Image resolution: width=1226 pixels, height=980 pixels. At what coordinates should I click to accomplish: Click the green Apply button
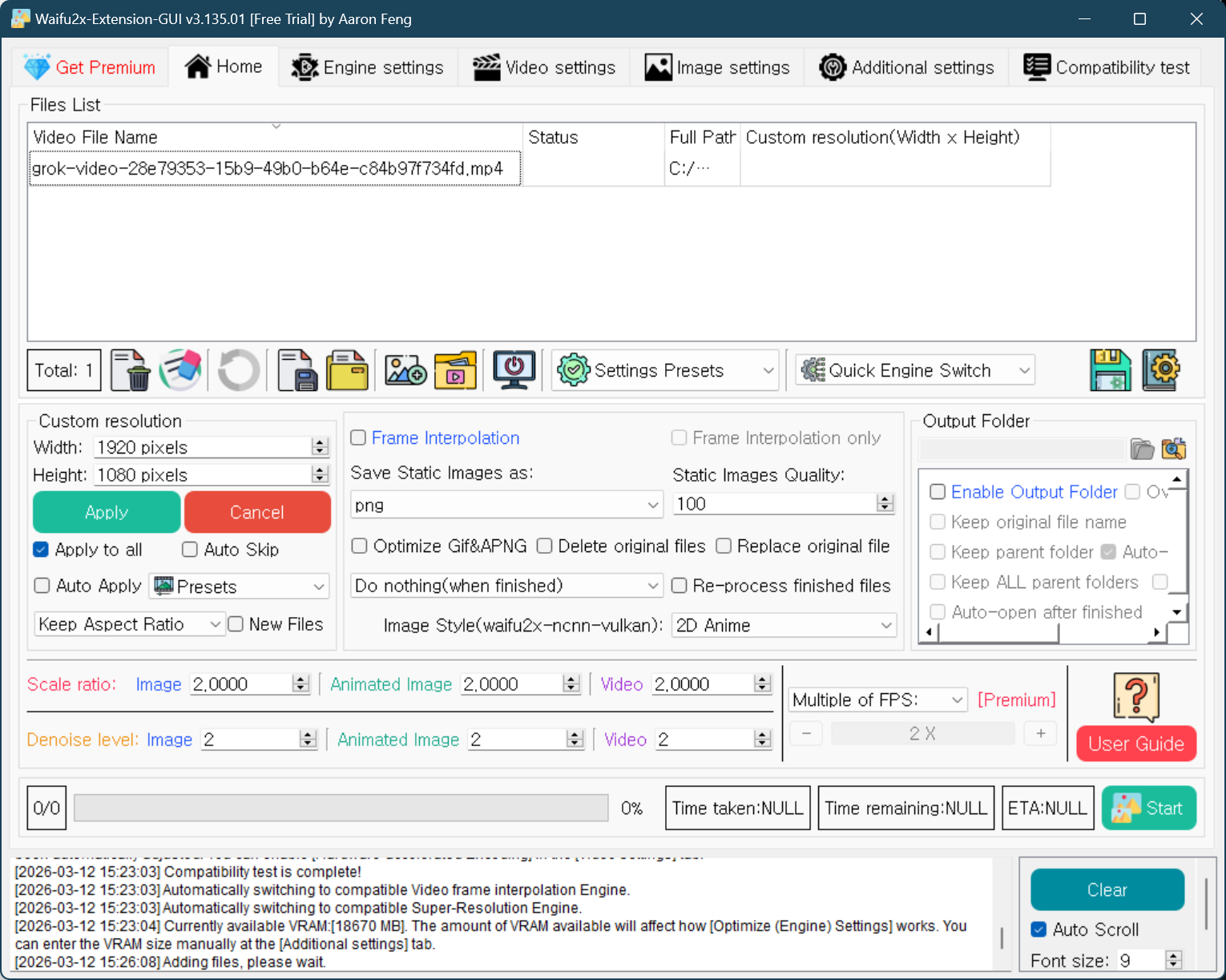[107, 512]
